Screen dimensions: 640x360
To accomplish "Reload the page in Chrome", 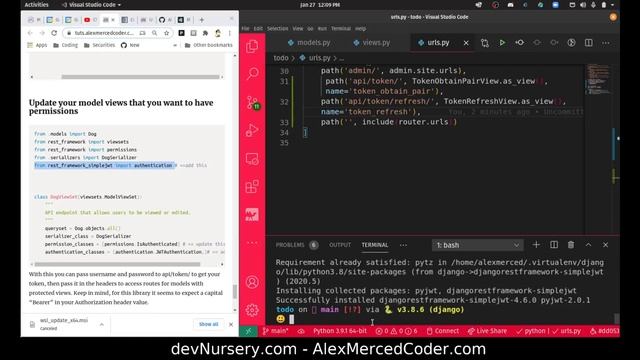I will 54,33.
